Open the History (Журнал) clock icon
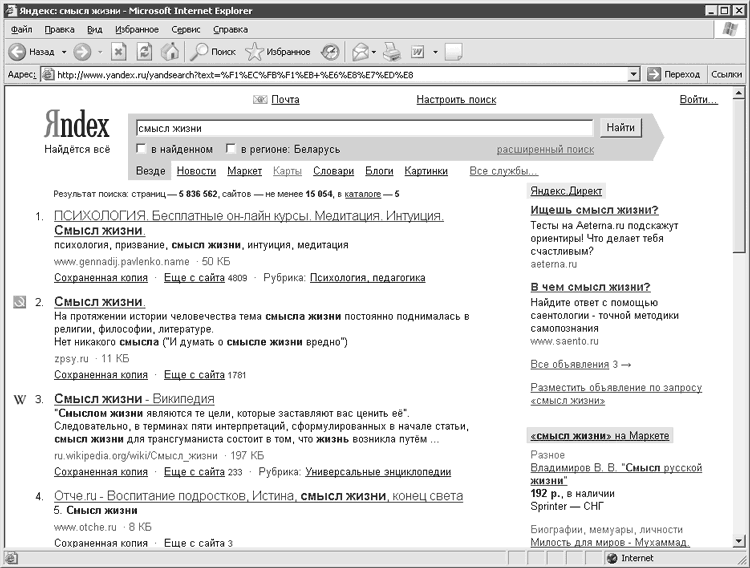Screen dimensions: 750x568 330,51
